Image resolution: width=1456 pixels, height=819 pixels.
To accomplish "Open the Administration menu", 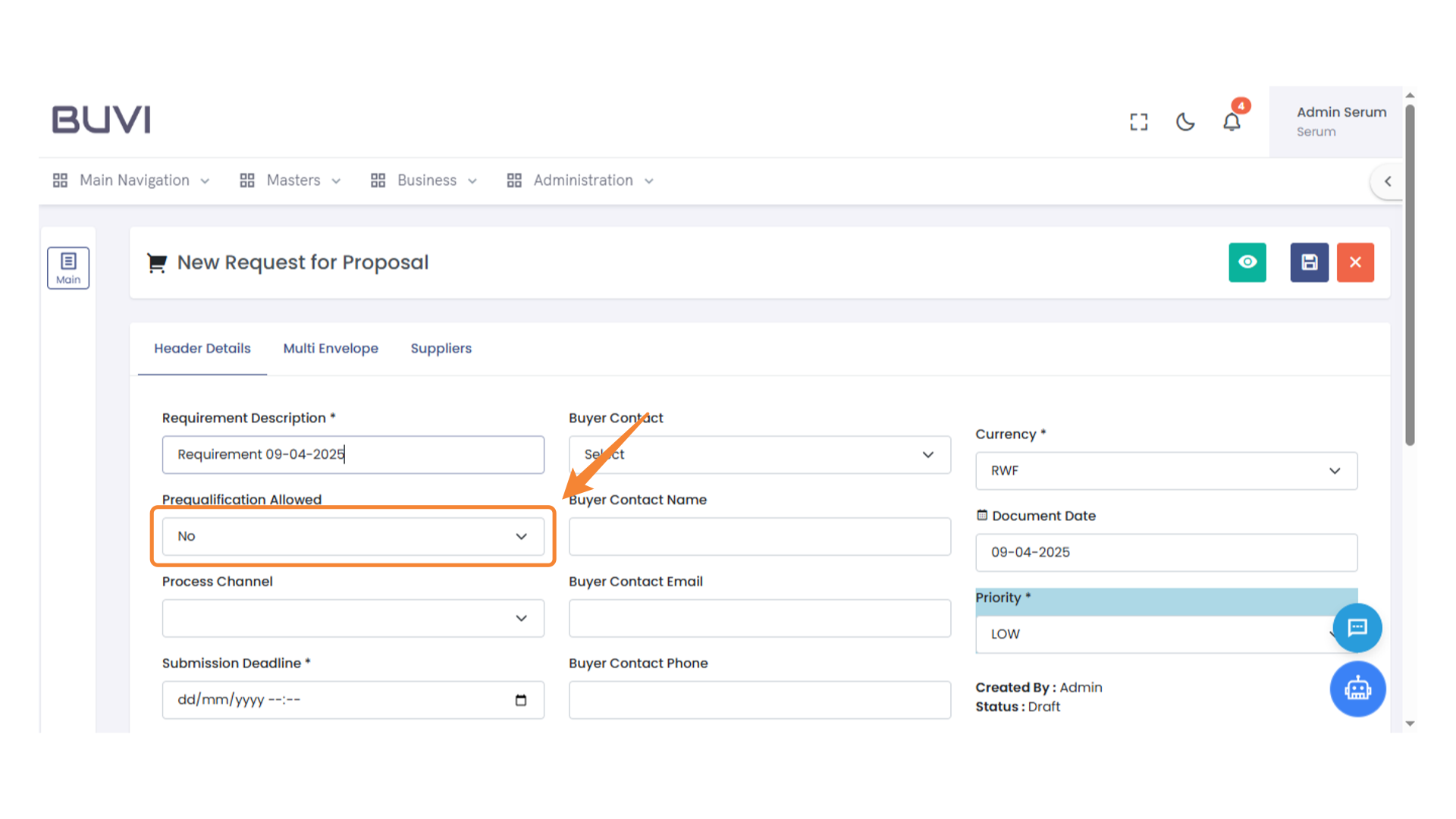I will coord(581,180).
